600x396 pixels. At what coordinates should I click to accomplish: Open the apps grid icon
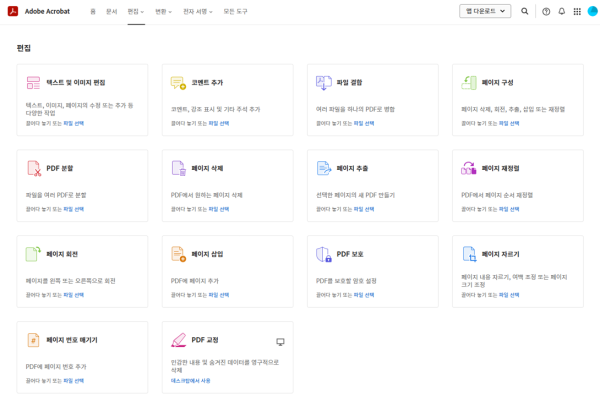tap(577, 11)
